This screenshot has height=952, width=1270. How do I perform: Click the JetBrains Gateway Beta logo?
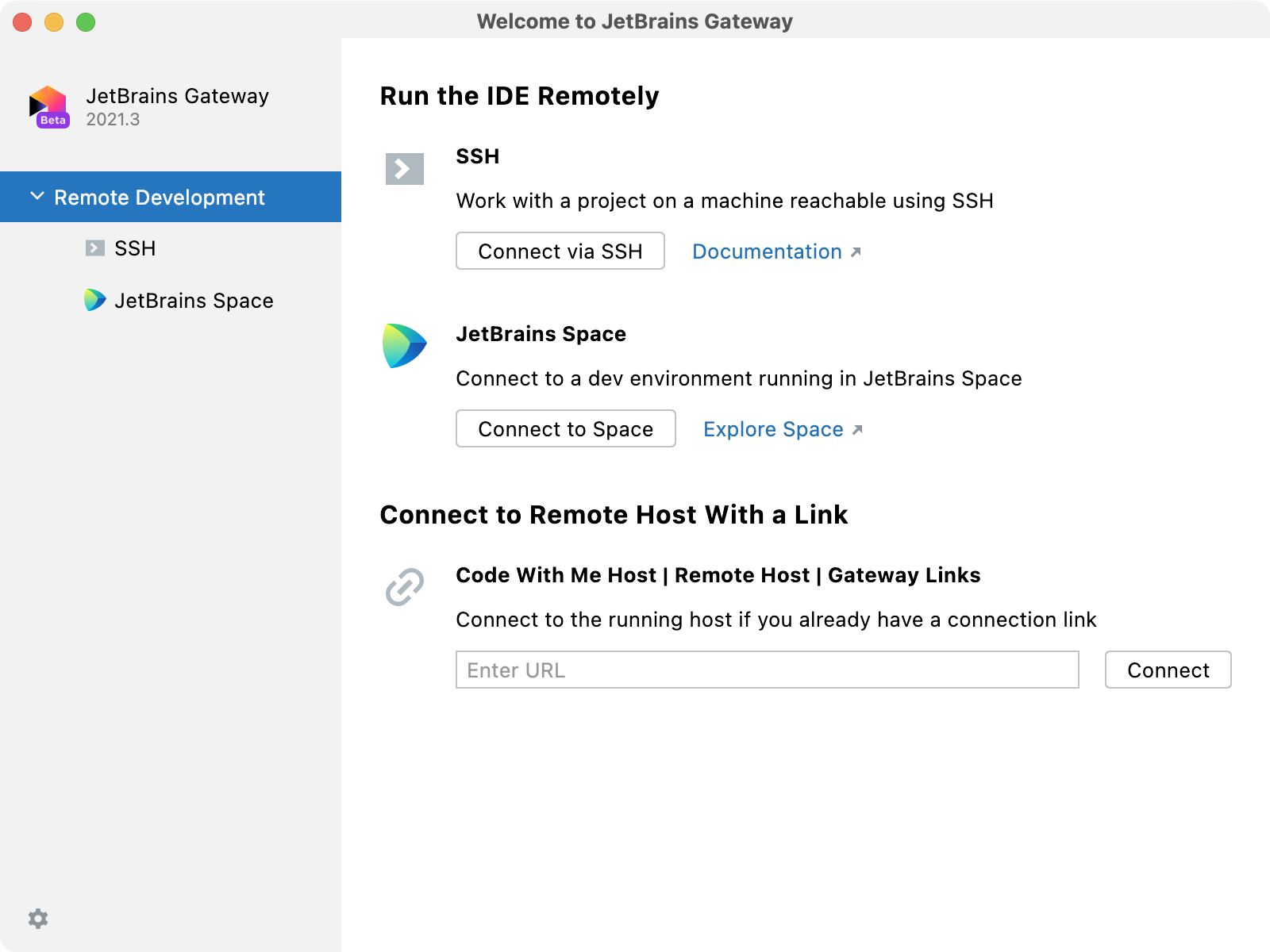tap(48, 107)
